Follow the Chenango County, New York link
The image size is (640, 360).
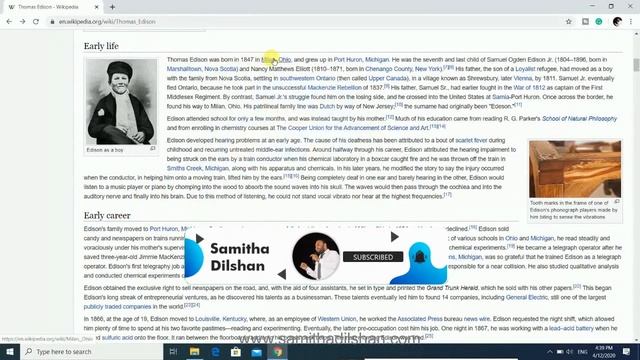403,69
